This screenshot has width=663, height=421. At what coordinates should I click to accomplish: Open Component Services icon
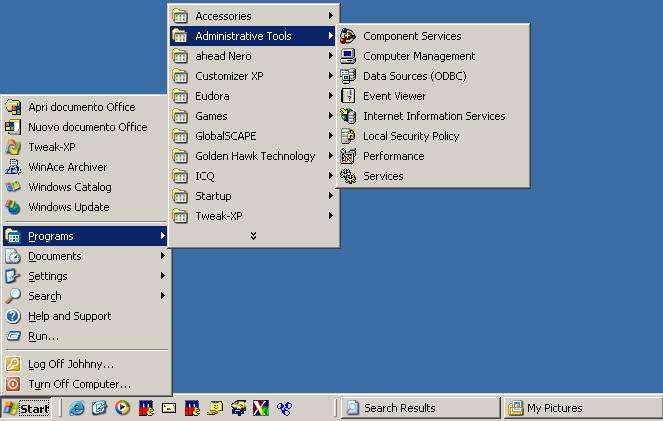point(348,36)
